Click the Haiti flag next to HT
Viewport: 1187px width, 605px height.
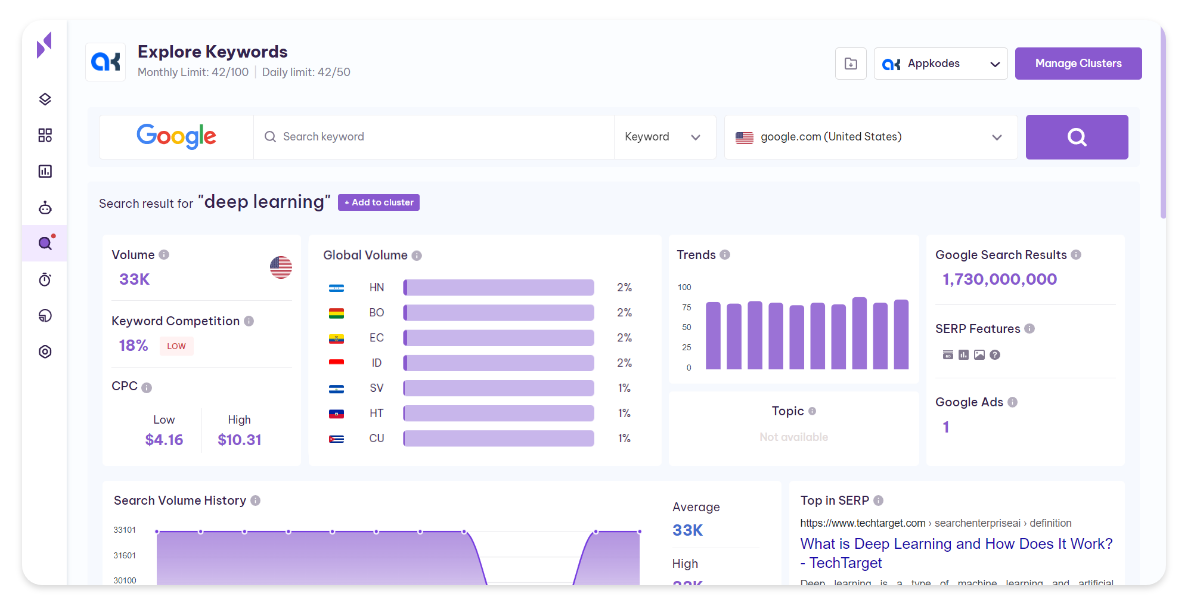[x=336, y=413]
